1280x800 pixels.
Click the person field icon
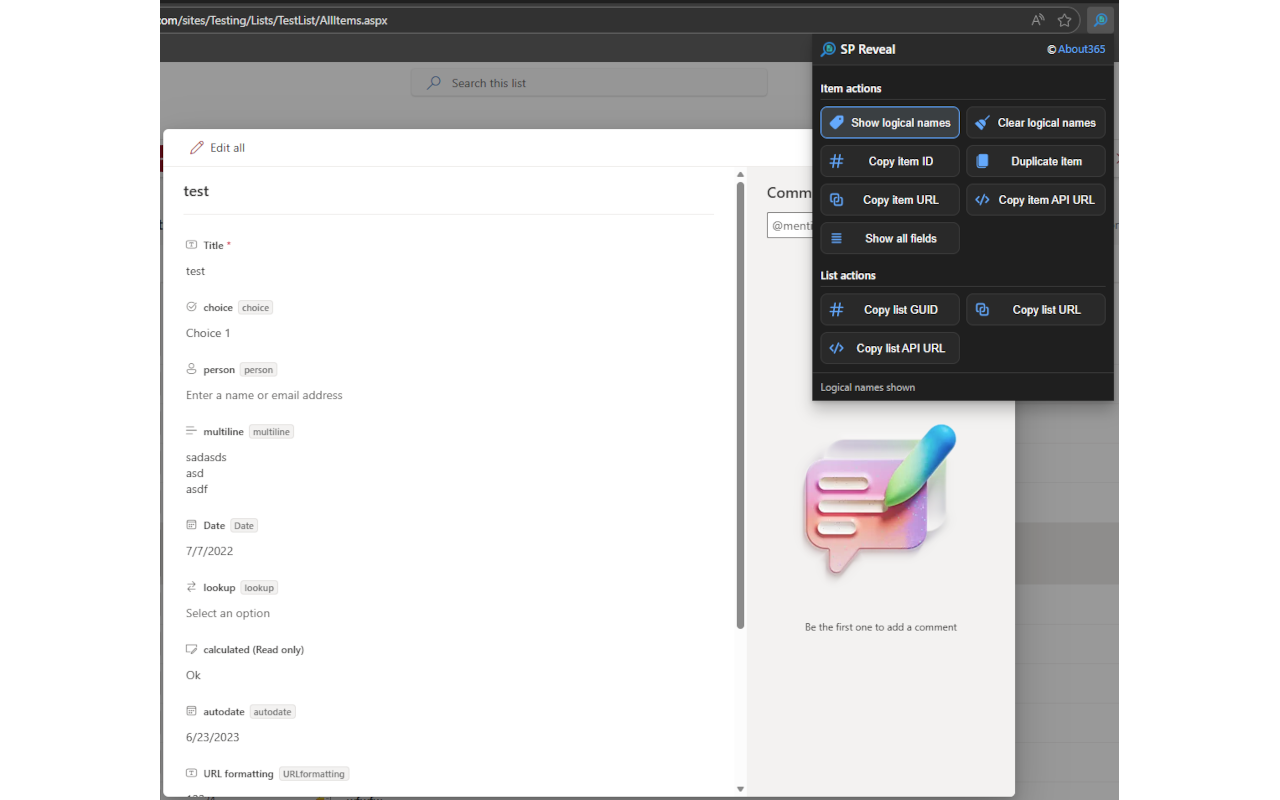point(192,369)
